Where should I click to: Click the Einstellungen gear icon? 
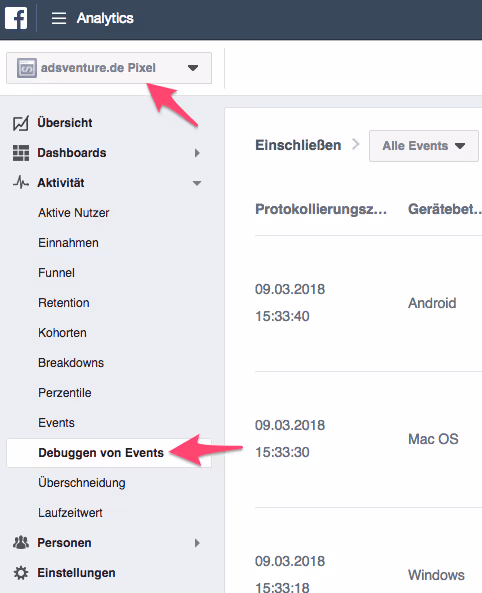pos(21,573)
